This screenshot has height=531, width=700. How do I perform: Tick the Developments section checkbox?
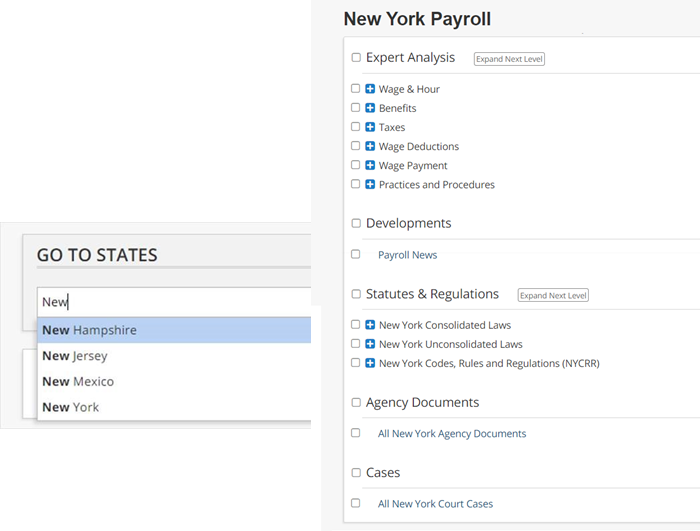[x=356, y=223]
